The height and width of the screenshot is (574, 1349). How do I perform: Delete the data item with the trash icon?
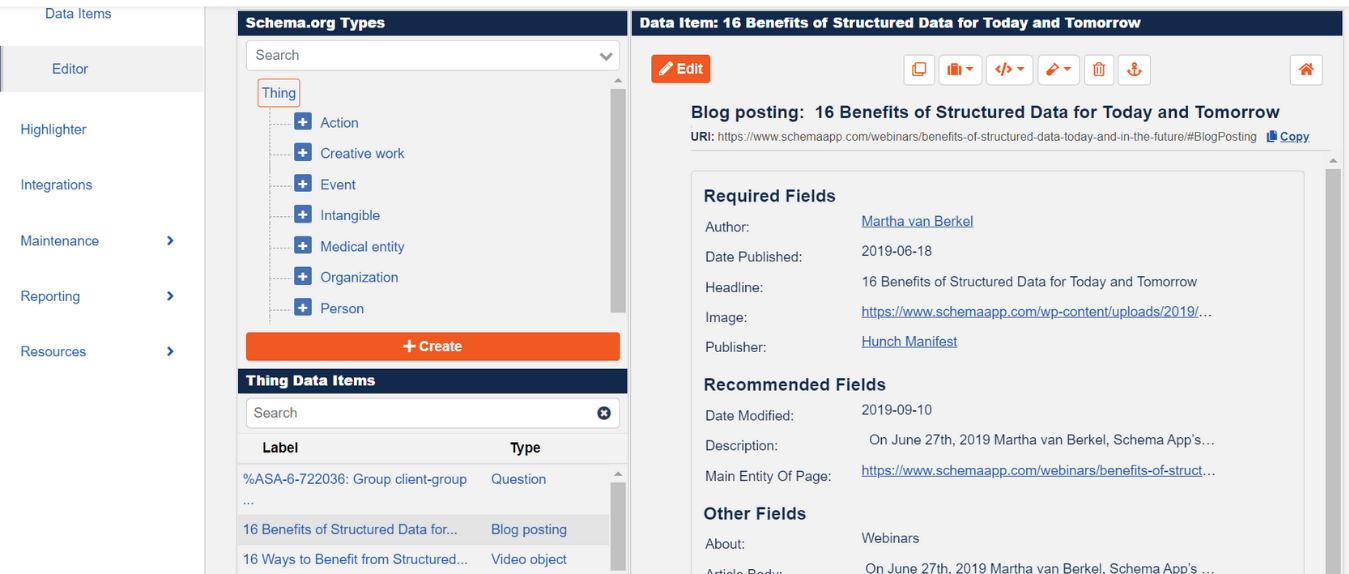point(1099,69)
